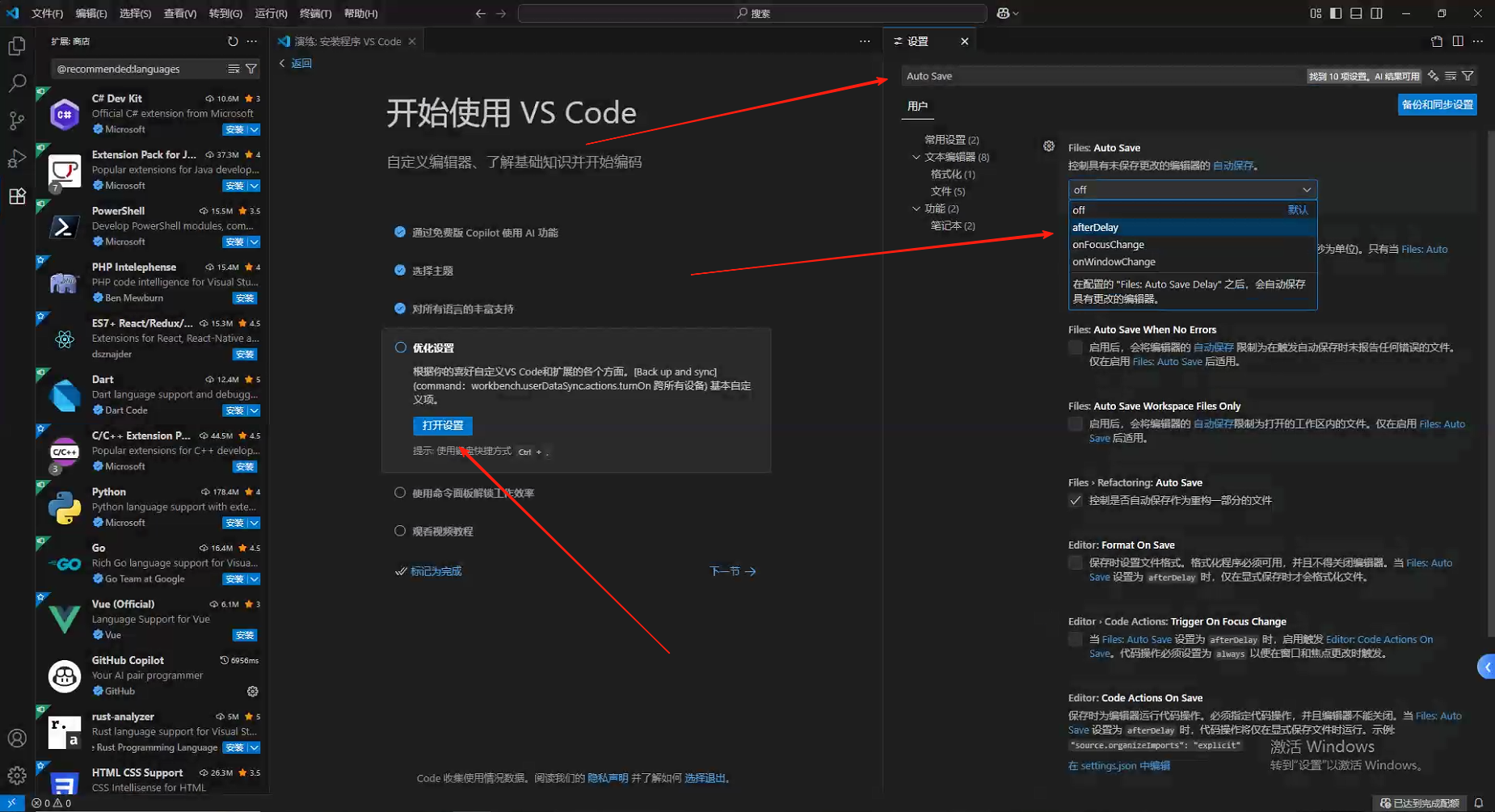Open Run and Debug view icon
This screenshot has width=1495, height=812.
17,158
